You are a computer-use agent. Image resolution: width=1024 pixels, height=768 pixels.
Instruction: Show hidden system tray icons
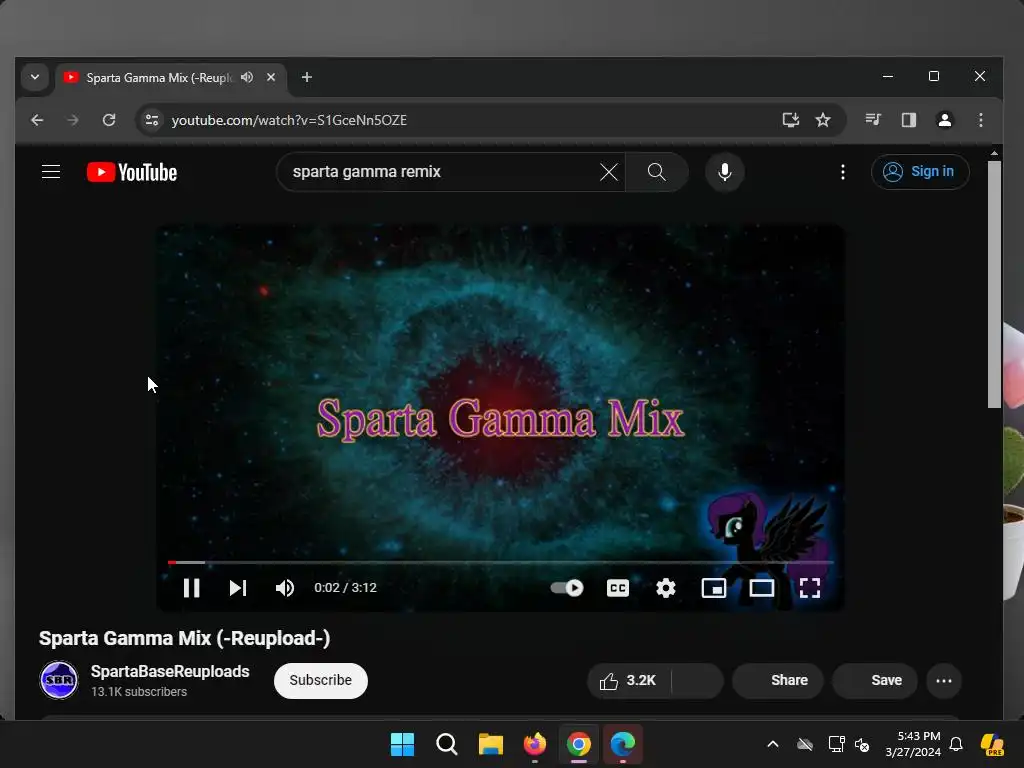point(773,744)
